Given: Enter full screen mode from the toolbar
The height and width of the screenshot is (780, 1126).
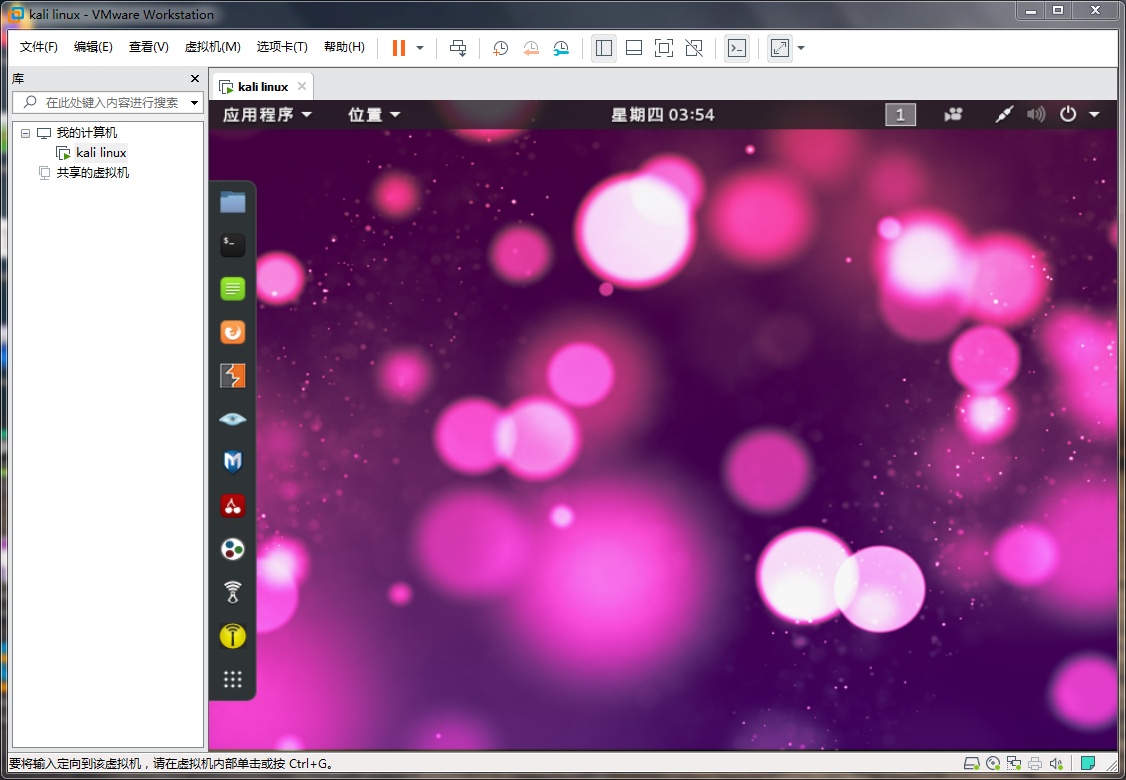Looking at the screenshot, I should click(x=663, y=48).
